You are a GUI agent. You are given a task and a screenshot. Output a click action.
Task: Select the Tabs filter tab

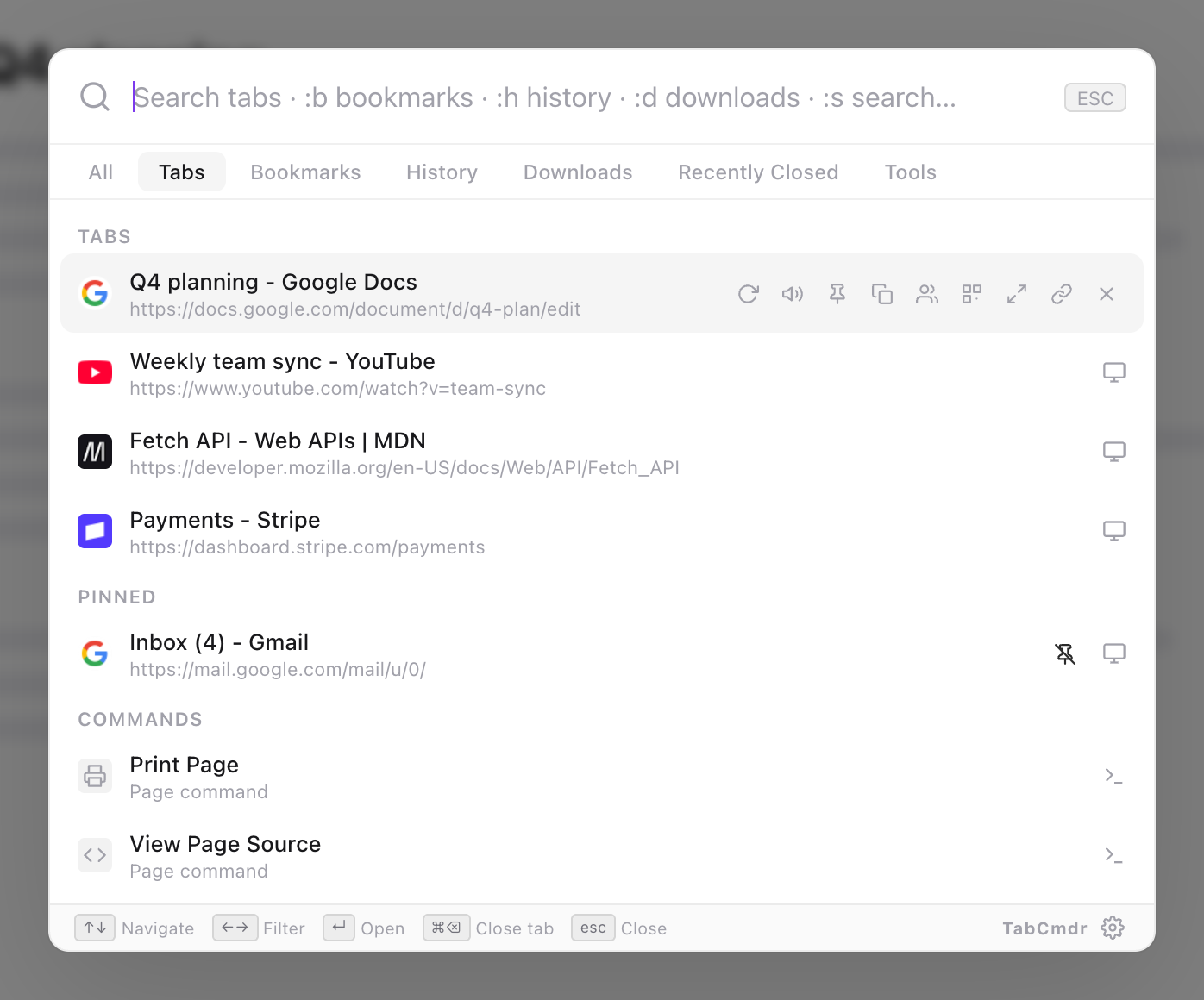(x=182, y=172)
